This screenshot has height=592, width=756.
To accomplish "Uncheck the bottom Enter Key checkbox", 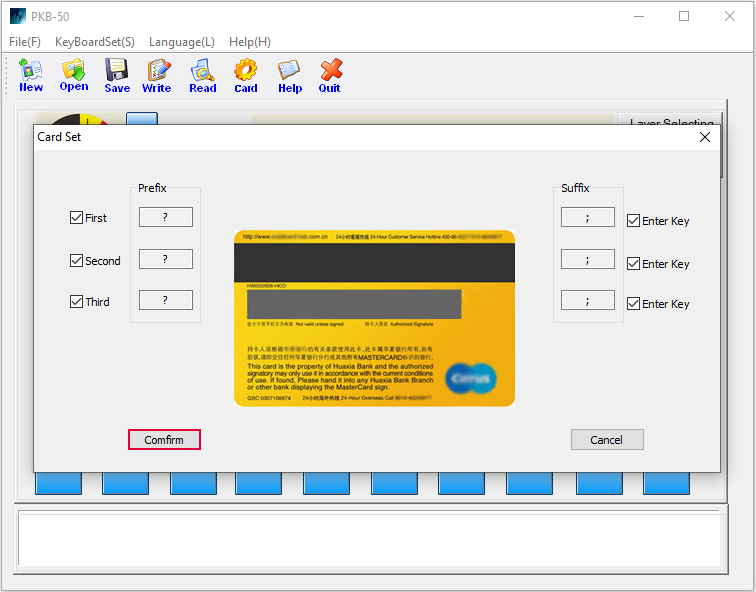I will (x=633, y=304).
